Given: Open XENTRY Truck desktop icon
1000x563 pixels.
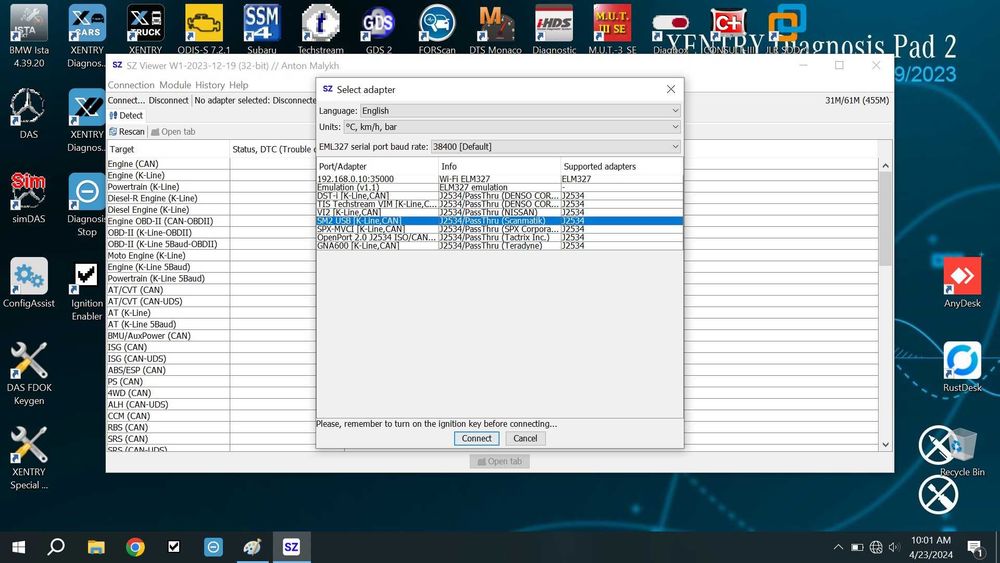Looking at the screenshot, I should 145,29.
